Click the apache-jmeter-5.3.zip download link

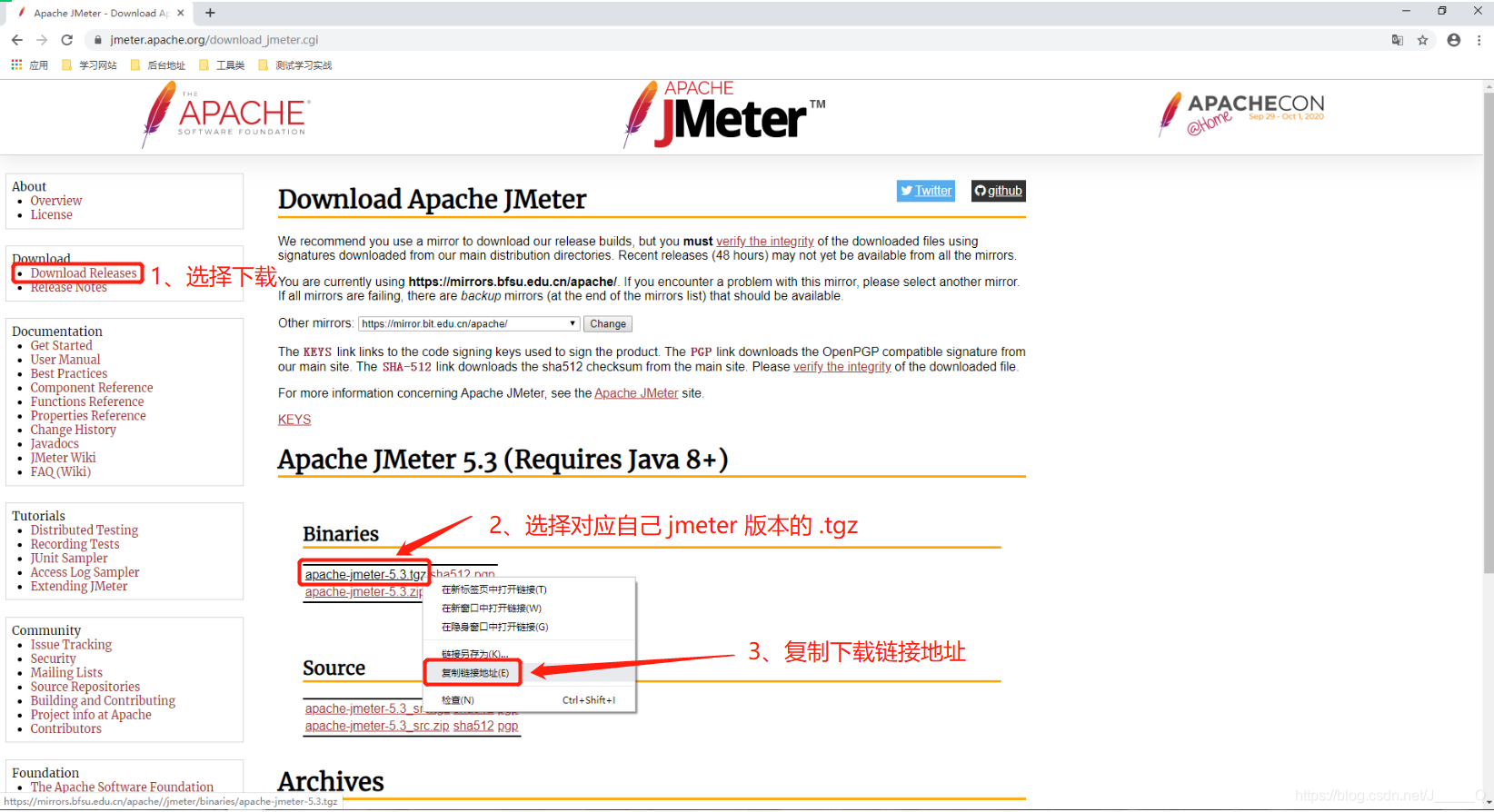click(x=364, y=592)
